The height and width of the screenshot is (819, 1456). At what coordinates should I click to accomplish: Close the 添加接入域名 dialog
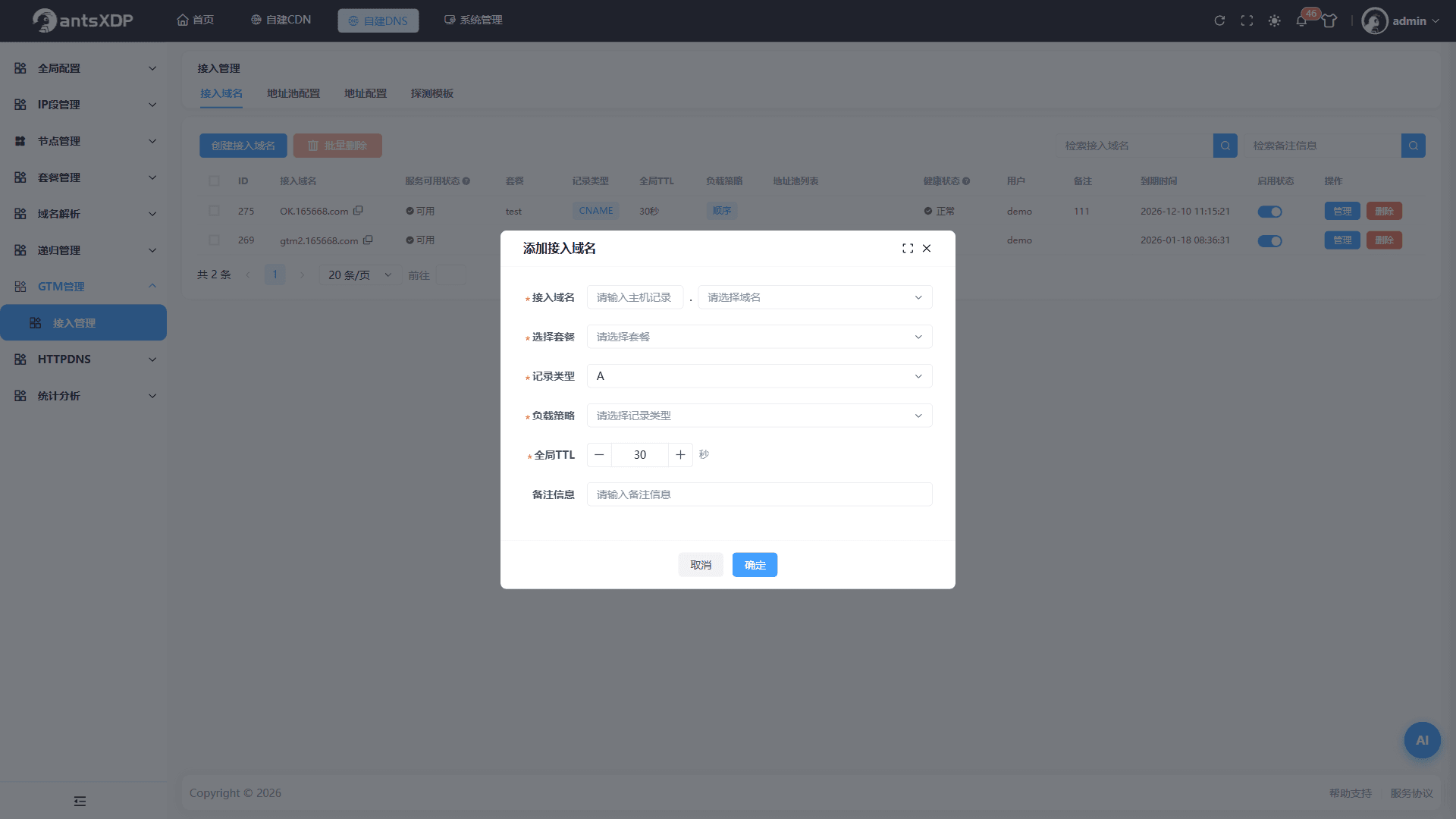point(927,248)
